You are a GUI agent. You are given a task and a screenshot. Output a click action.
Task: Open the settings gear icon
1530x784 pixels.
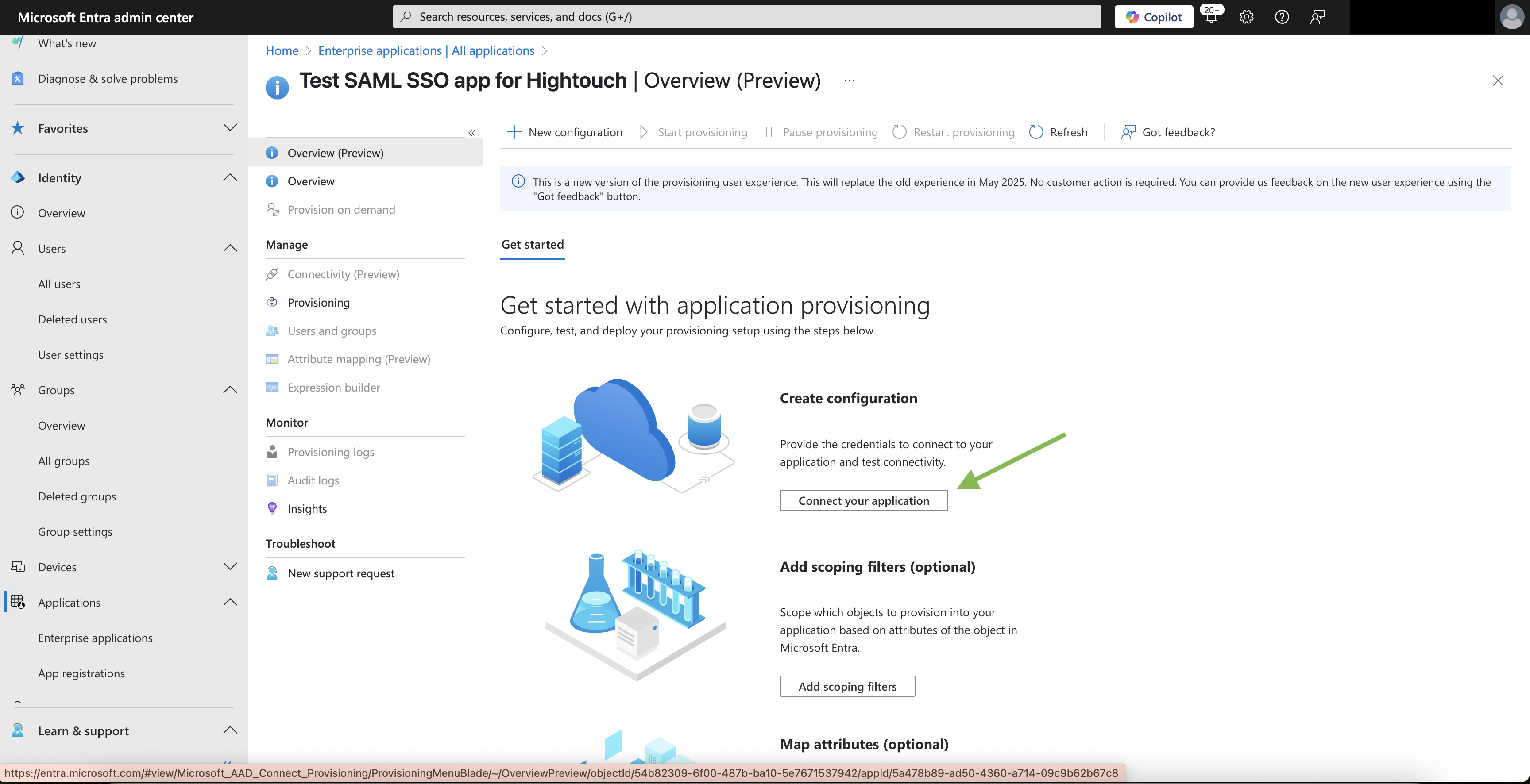(1246, 17)
